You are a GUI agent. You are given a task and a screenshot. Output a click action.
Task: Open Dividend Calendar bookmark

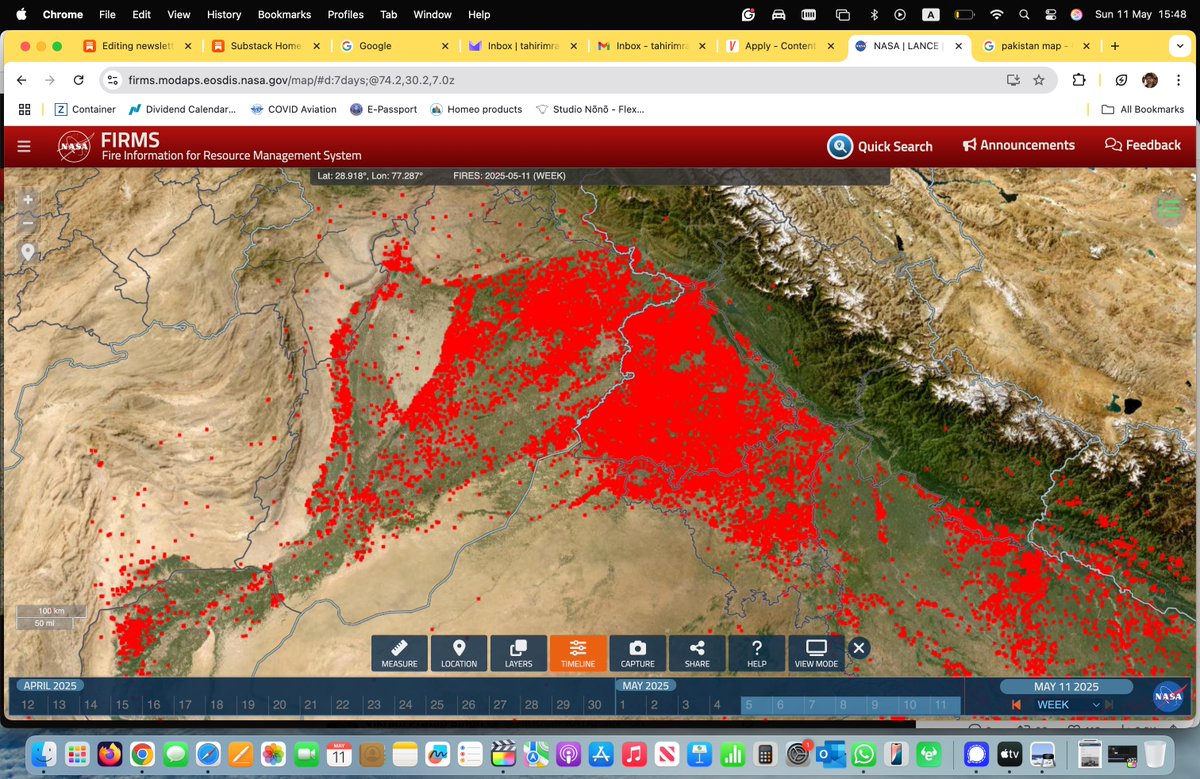pos(181,109)
